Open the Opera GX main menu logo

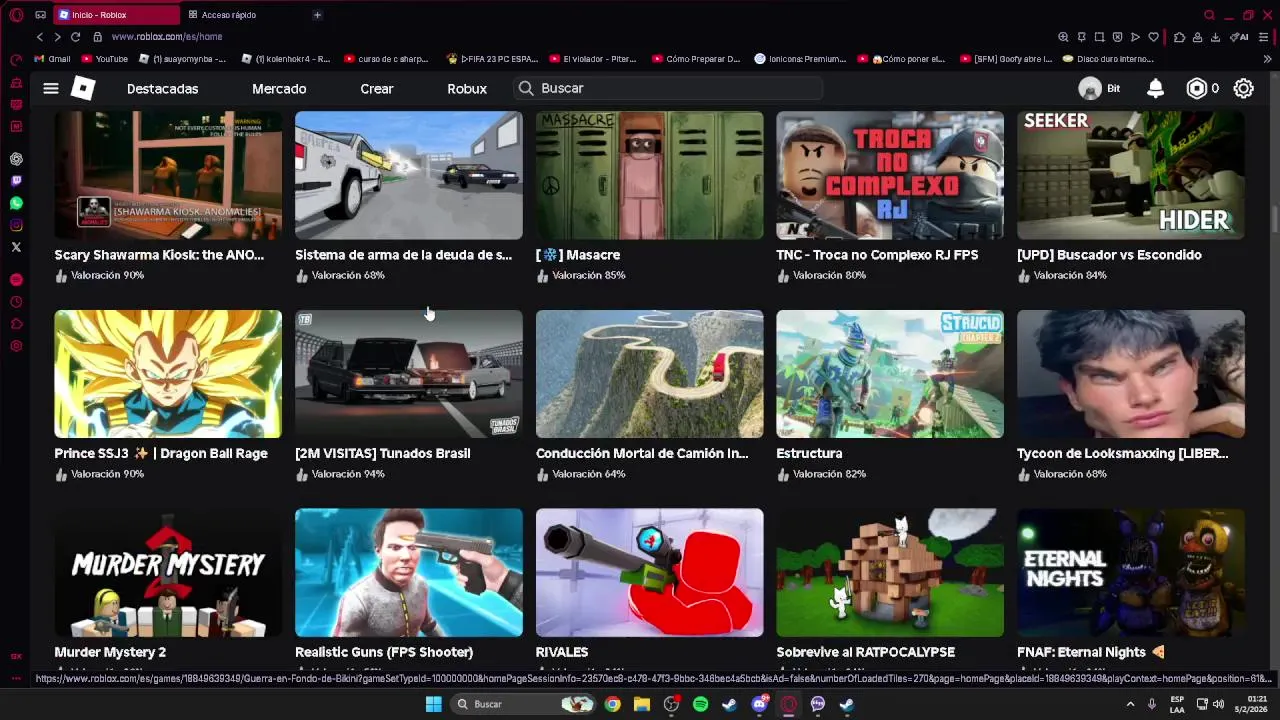16,15
